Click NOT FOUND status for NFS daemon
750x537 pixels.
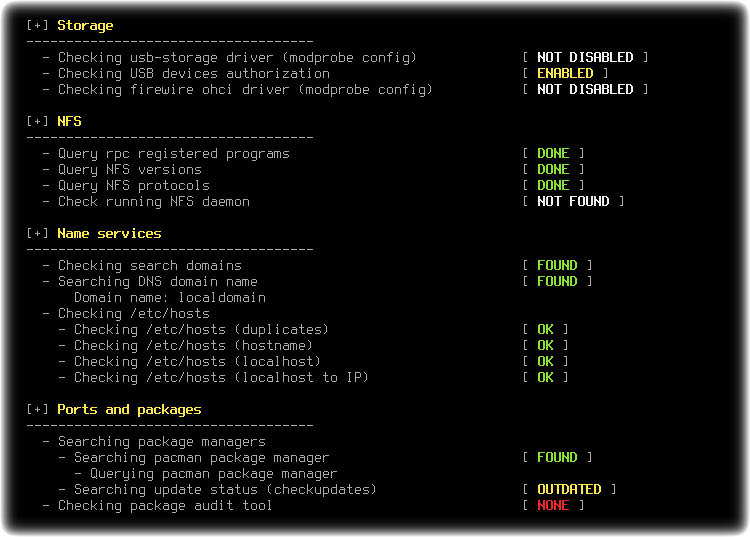pos(573,201)
